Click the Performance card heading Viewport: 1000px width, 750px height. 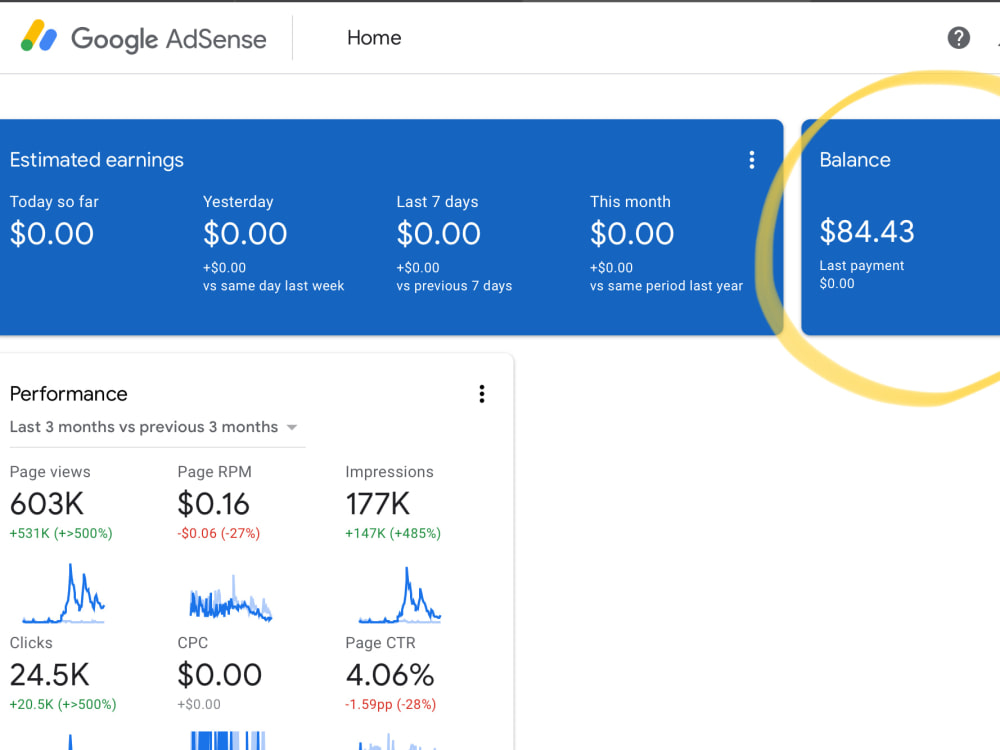point(68,394)
